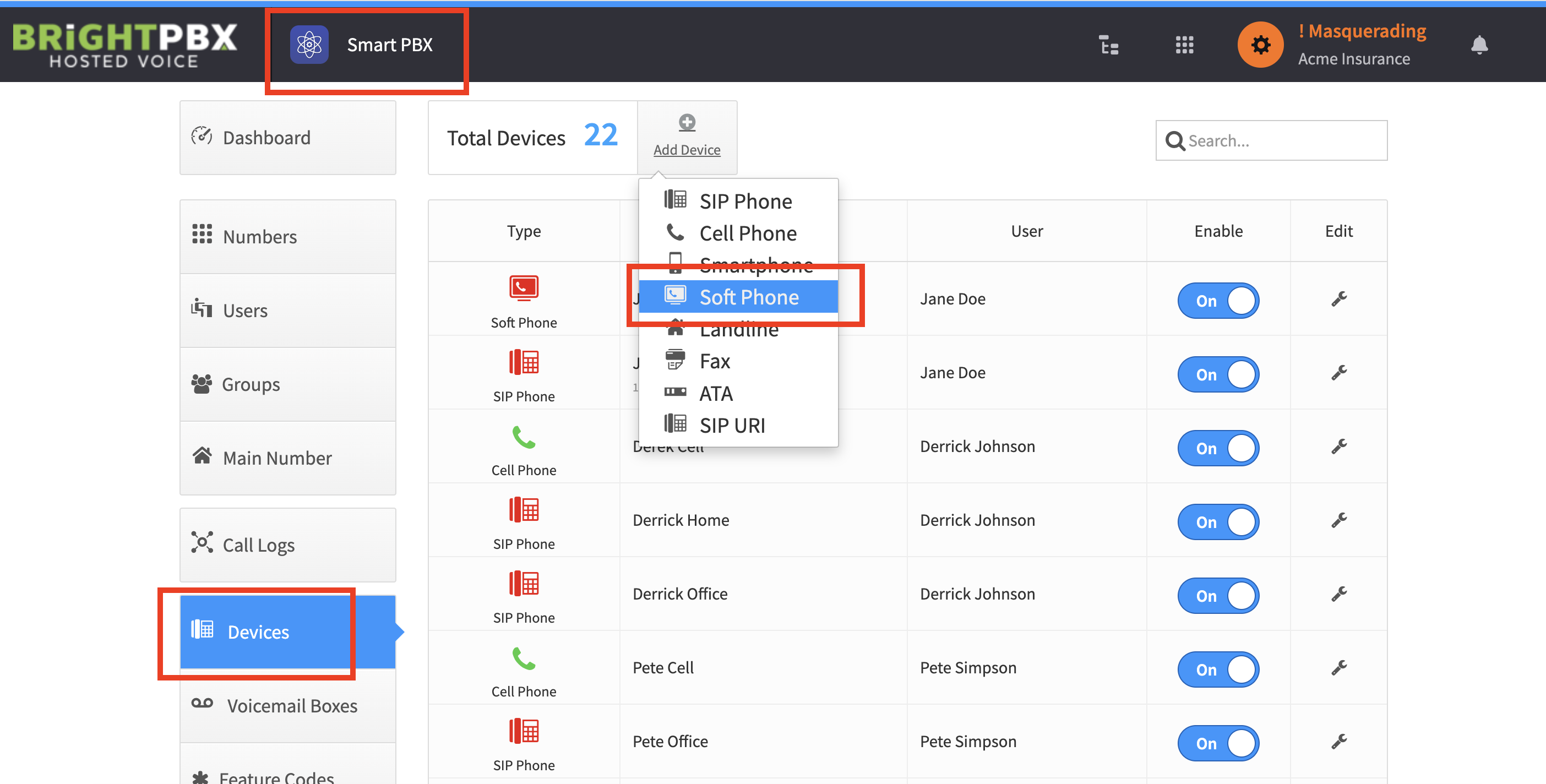Choose Landline from Add Device menu
1546x784 pixels.
tap(738, 329)
